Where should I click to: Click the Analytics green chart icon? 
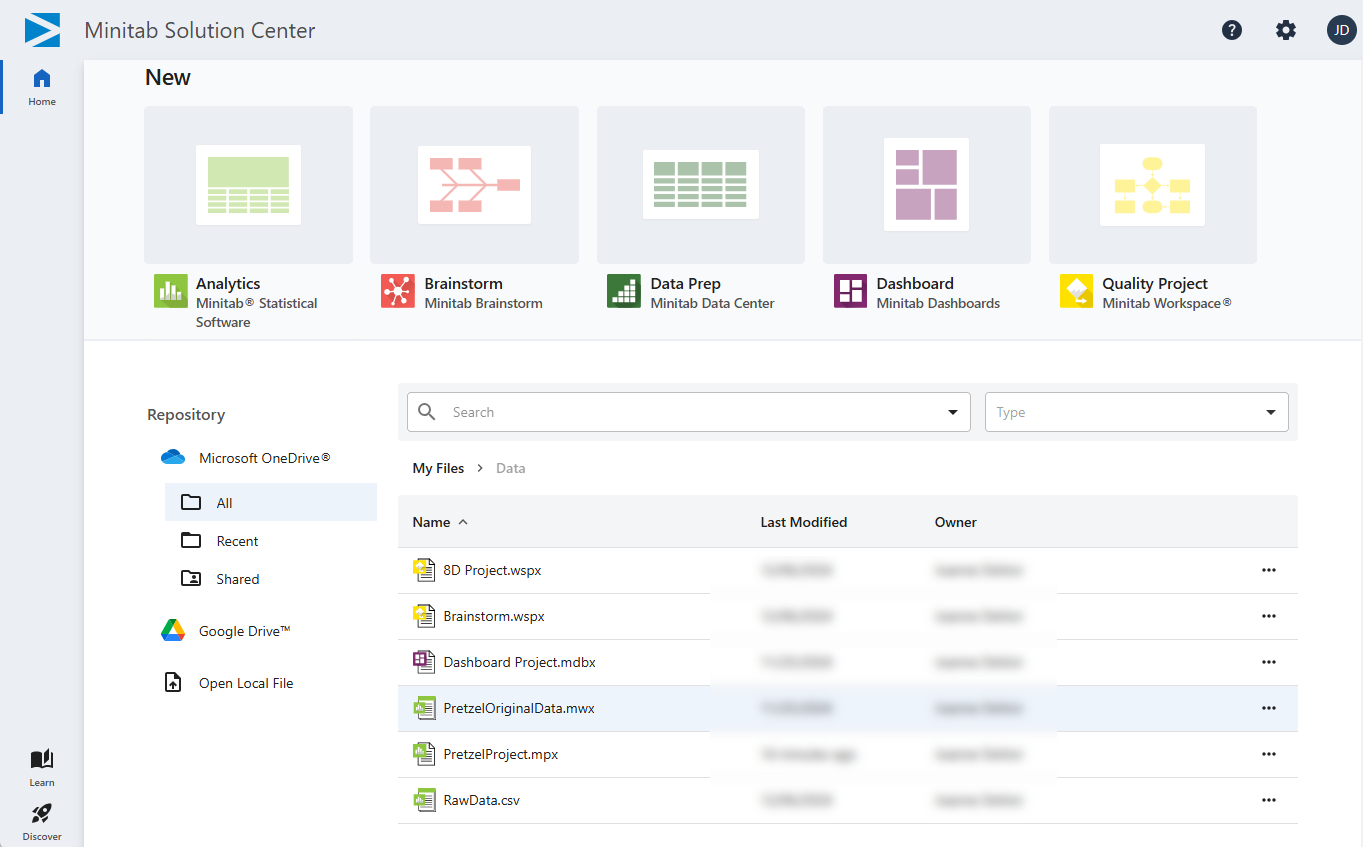171,291
